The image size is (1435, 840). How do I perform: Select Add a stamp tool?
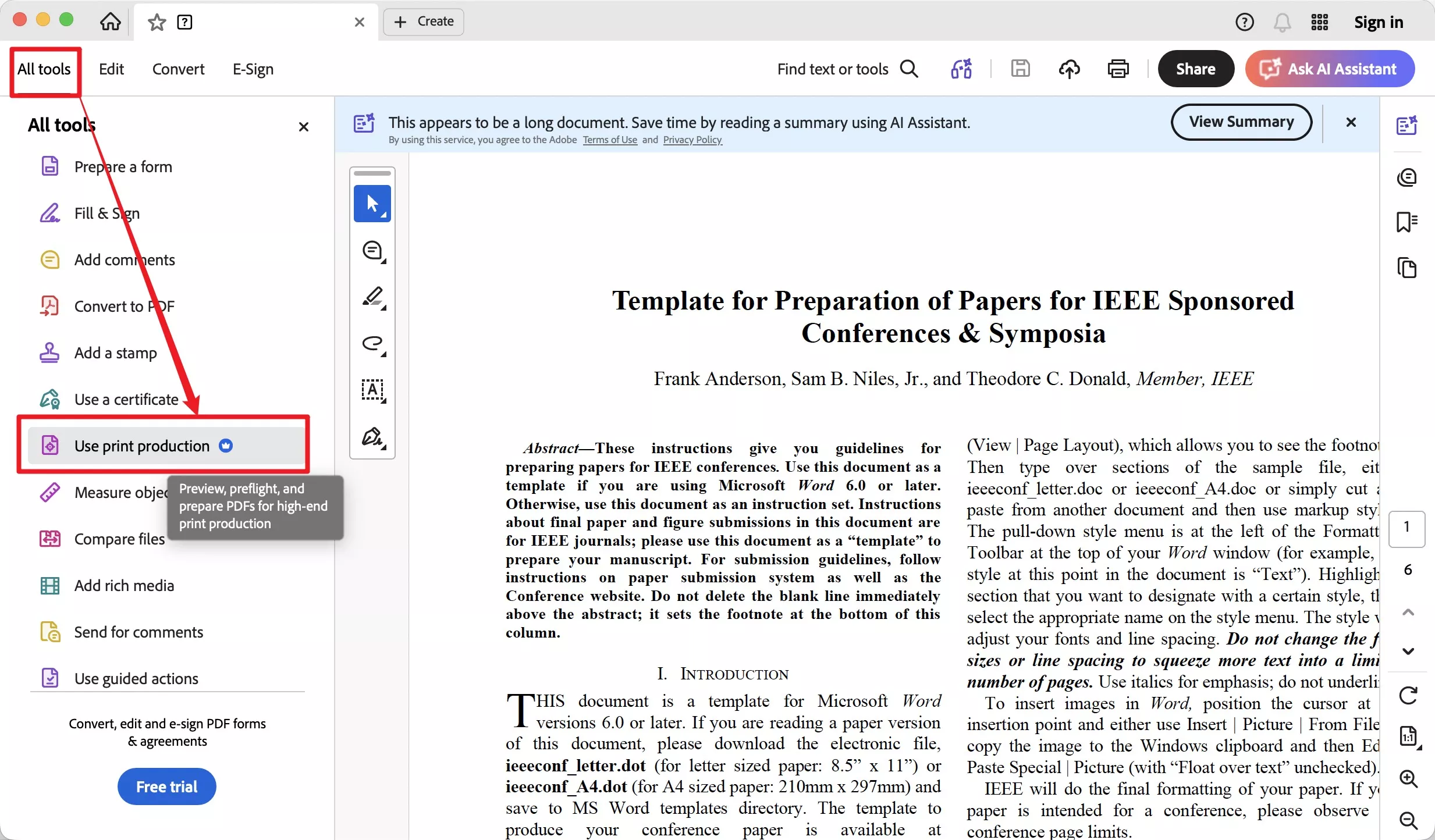pos(166,353)
